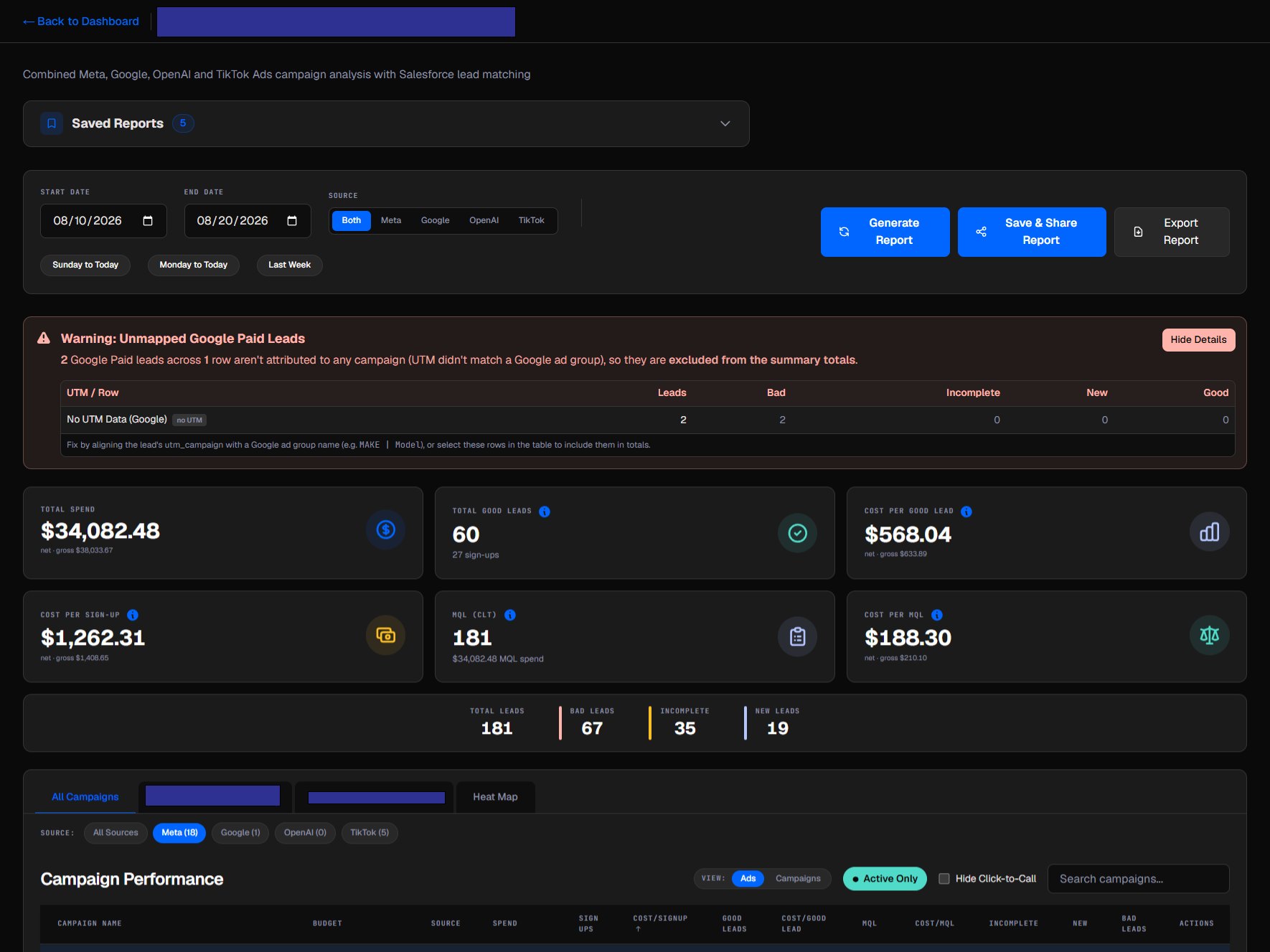This screenshot has width=1270, height=952.
Task: Select OpenAI in the source selector
Action: pos(484,220)
